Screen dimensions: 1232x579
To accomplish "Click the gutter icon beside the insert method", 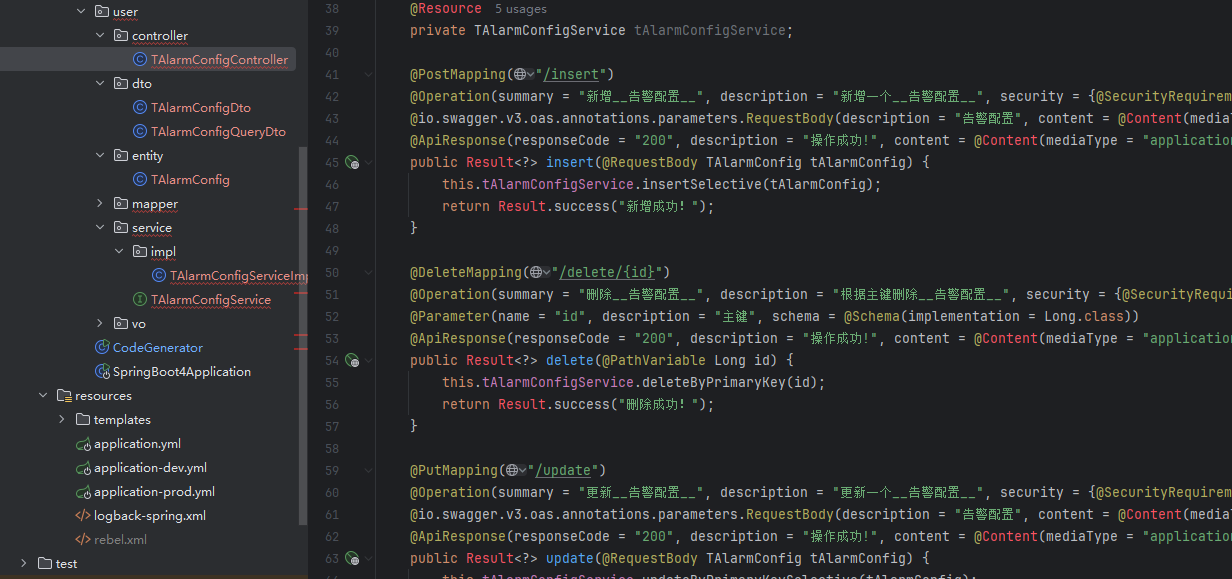I will tap(352, 162).
